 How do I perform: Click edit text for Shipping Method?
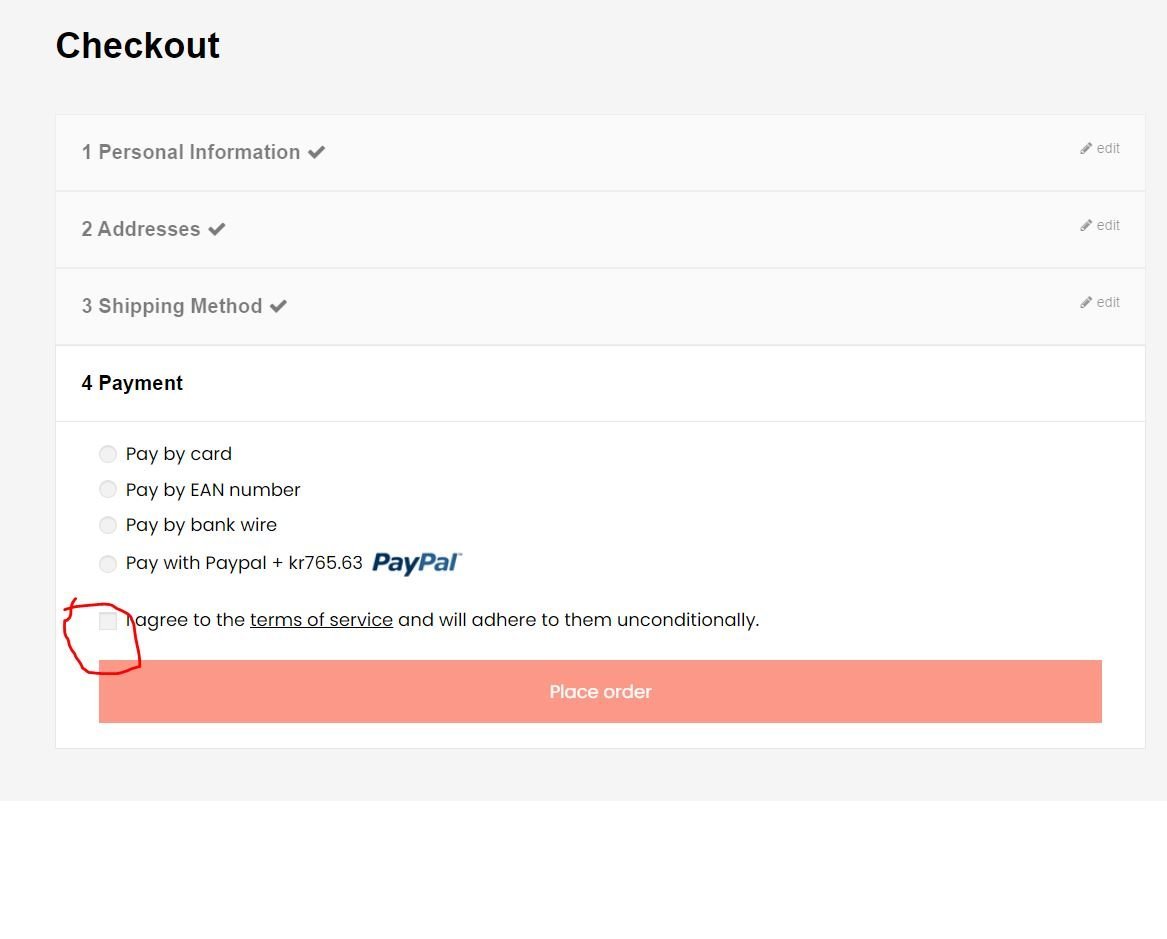point(1108,302)
